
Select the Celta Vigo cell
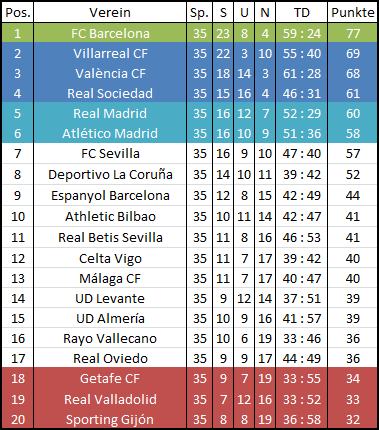110,258
